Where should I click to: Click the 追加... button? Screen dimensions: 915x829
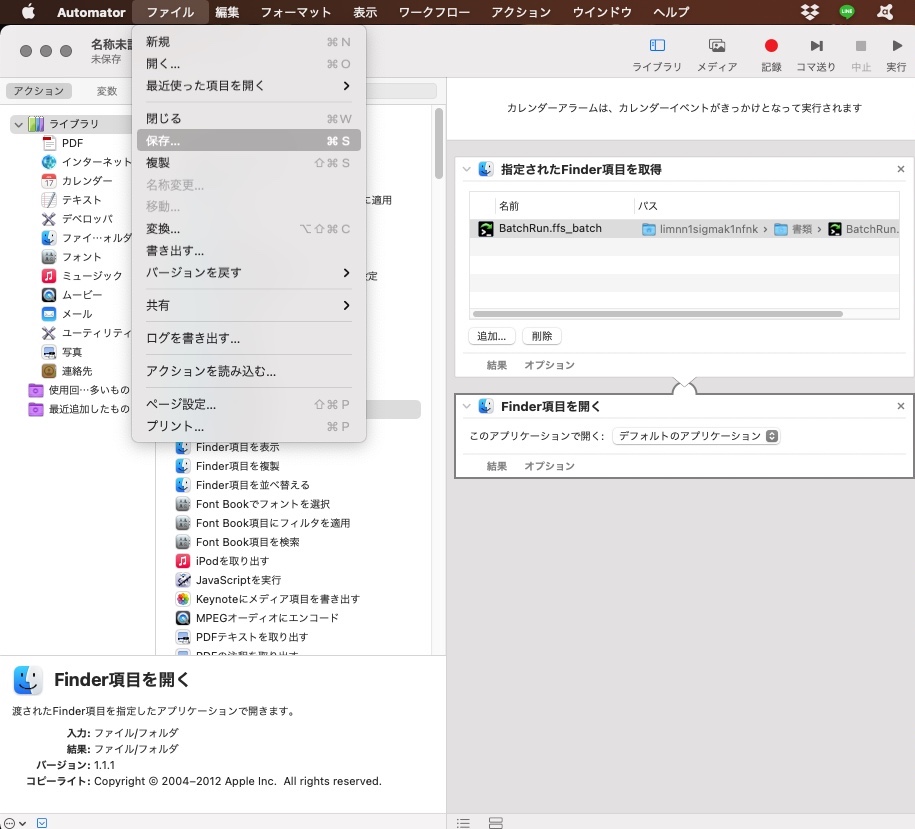pos(491,336)
